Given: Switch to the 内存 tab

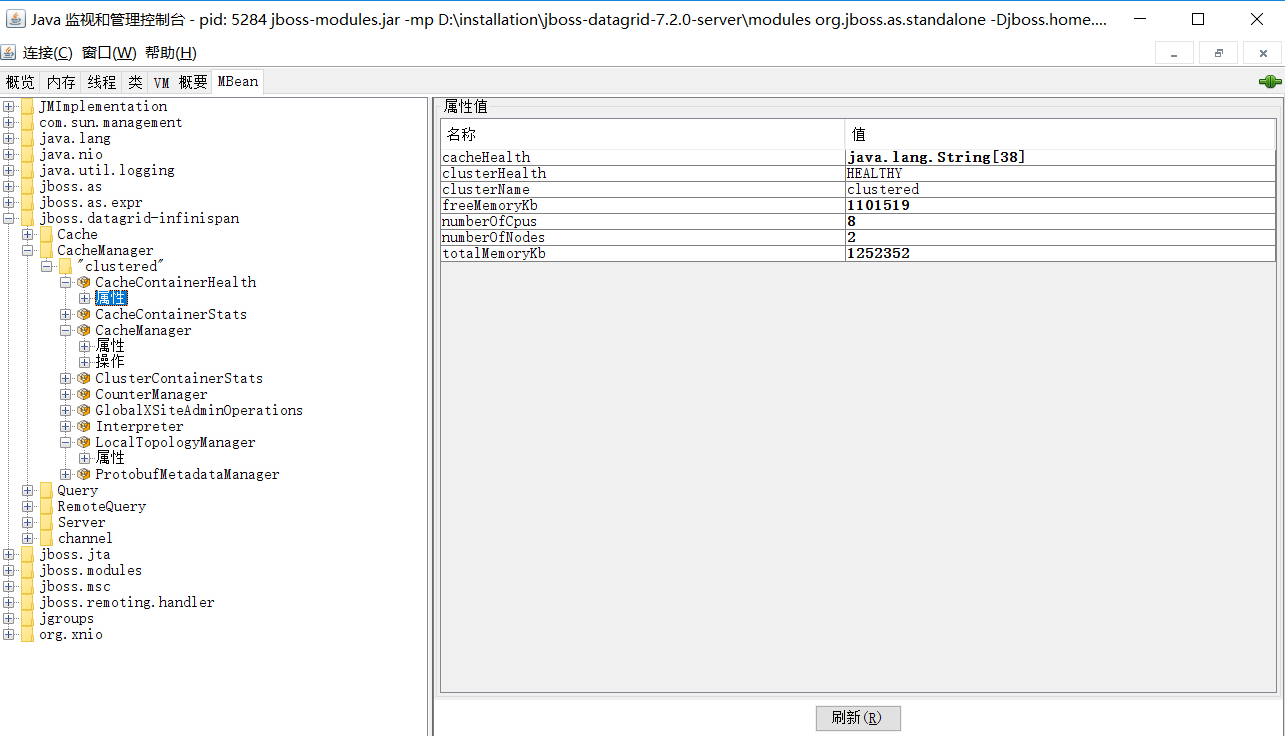Looking at the screenshot, I should (61, 82).
